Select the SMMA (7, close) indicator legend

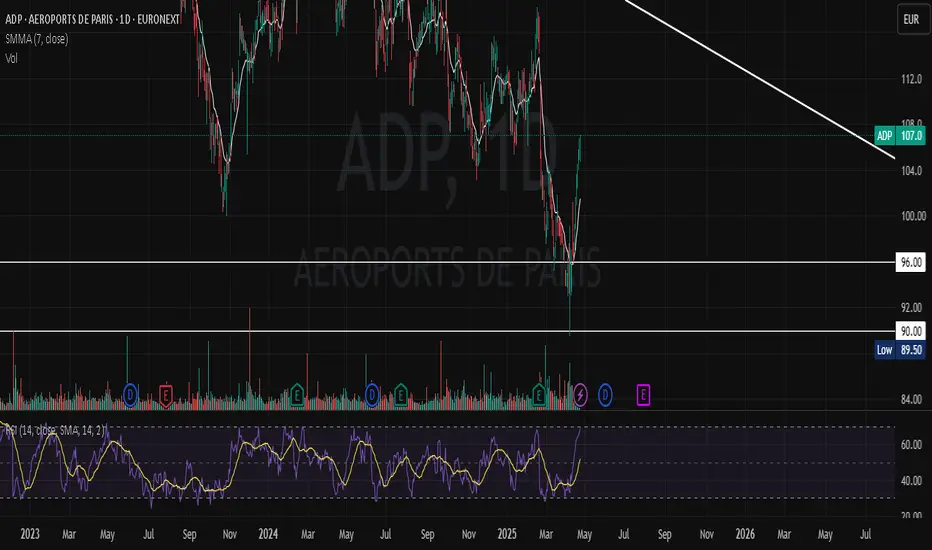[37, 39]
